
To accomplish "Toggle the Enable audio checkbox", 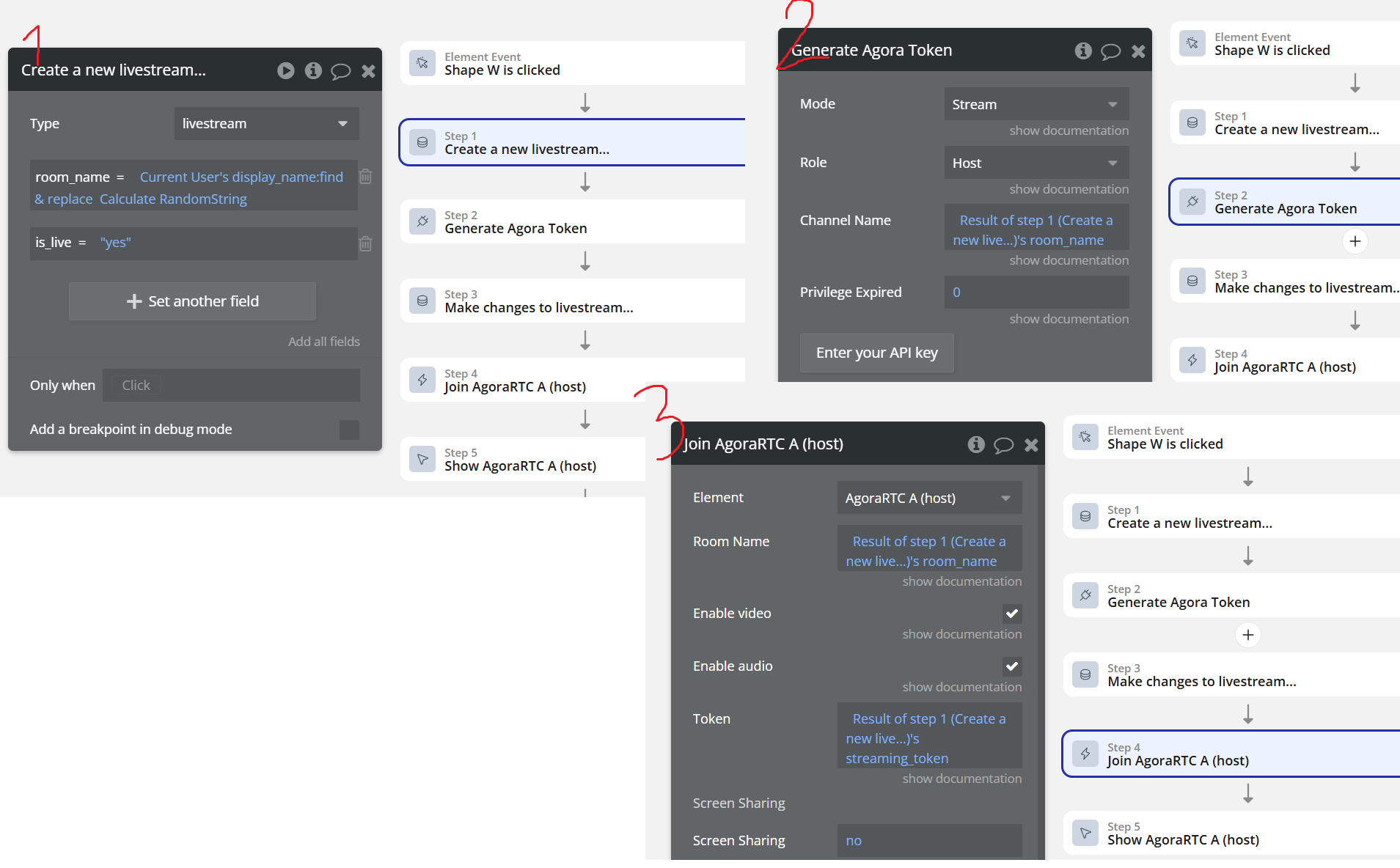I will pyautogui.click(x=1012, y=666).
